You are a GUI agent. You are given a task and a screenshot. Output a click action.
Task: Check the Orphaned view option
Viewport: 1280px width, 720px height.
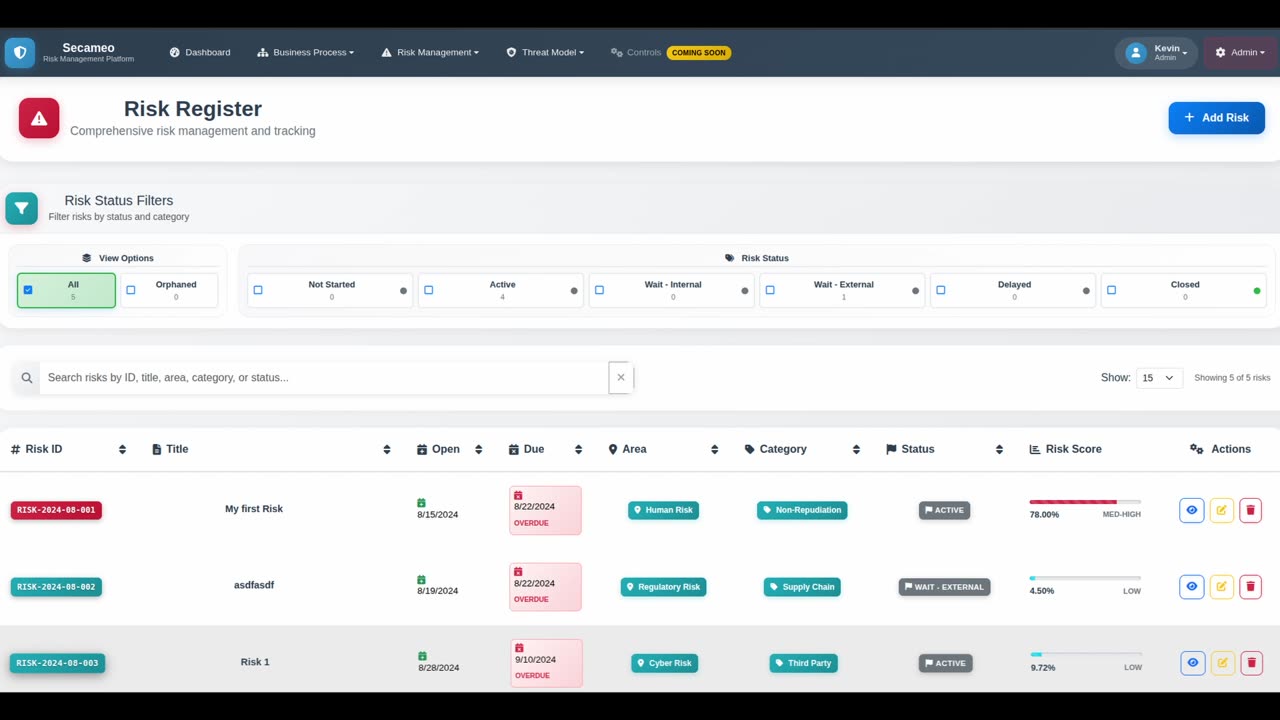pos(131,290)
